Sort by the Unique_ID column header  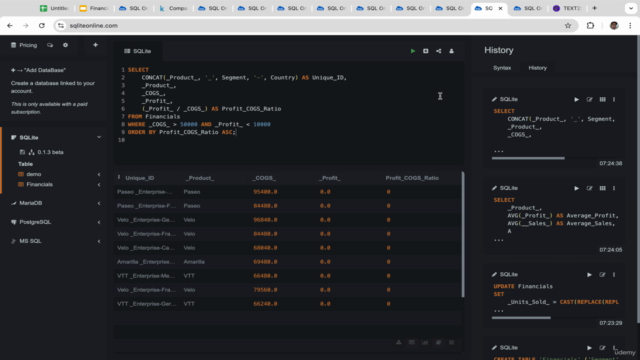140,178
